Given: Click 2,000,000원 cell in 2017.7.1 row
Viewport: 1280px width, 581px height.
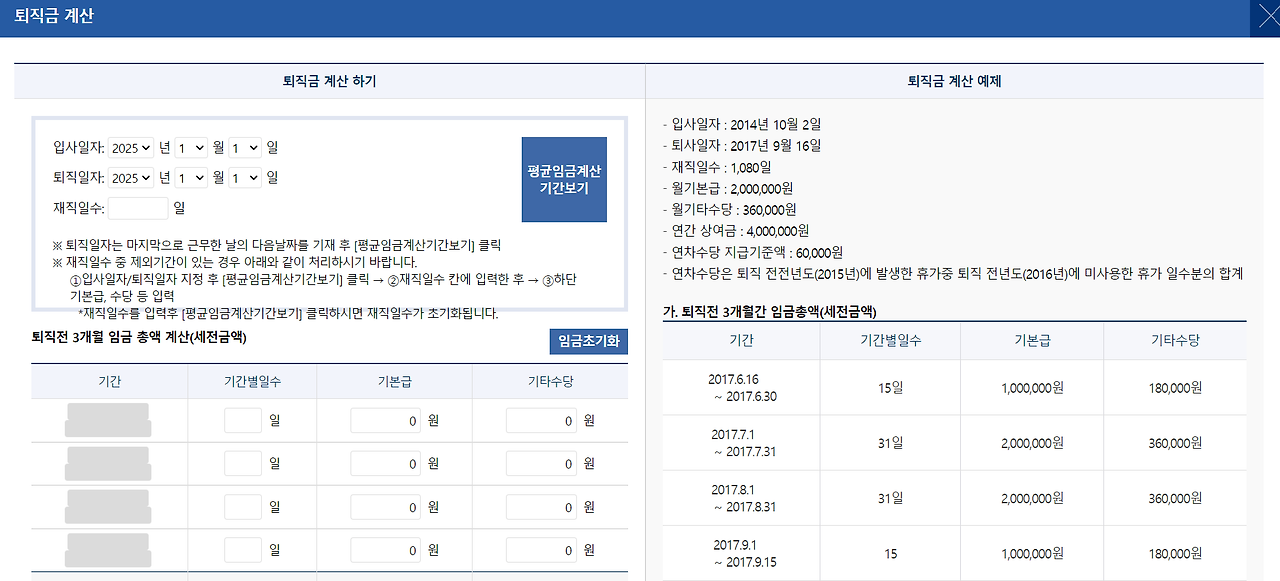Looking at the screenshot, I should click(x=1032, y=443).
